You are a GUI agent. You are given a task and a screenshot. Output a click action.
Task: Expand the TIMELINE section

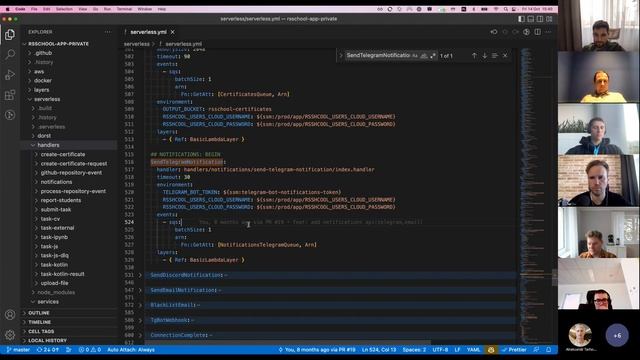(40, 322)
